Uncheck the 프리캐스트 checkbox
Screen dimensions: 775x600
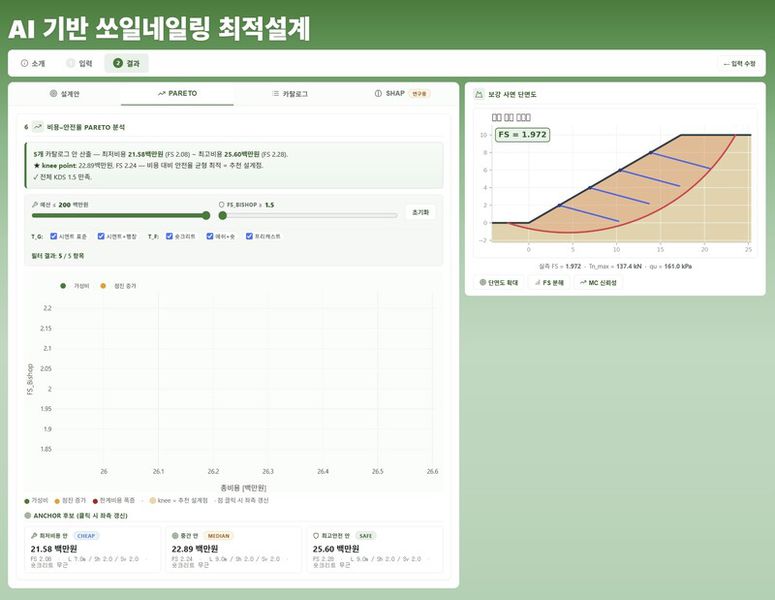click(249, 236)
